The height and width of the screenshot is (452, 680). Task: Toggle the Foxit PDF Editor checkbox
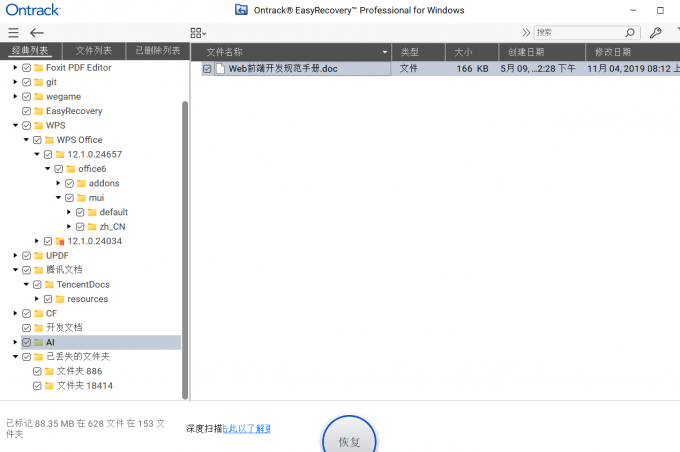(x=26, y=68)
